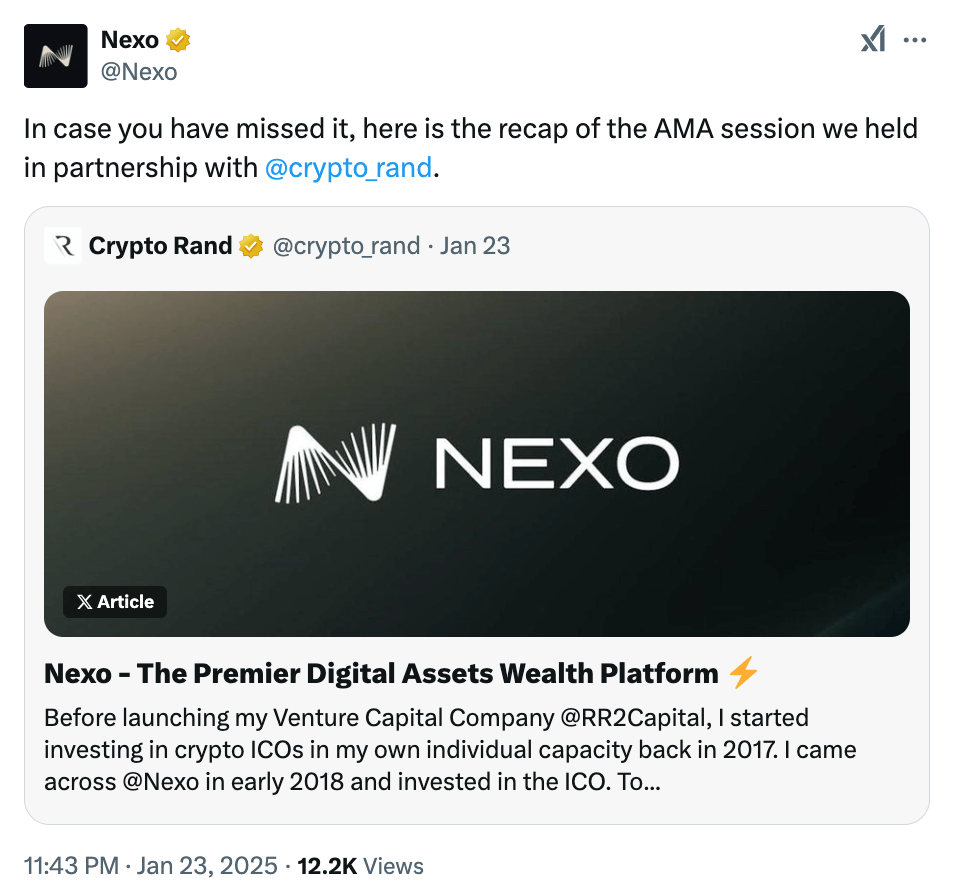
Task: Open the tweet options menu
Action: (x=917, y=39)
